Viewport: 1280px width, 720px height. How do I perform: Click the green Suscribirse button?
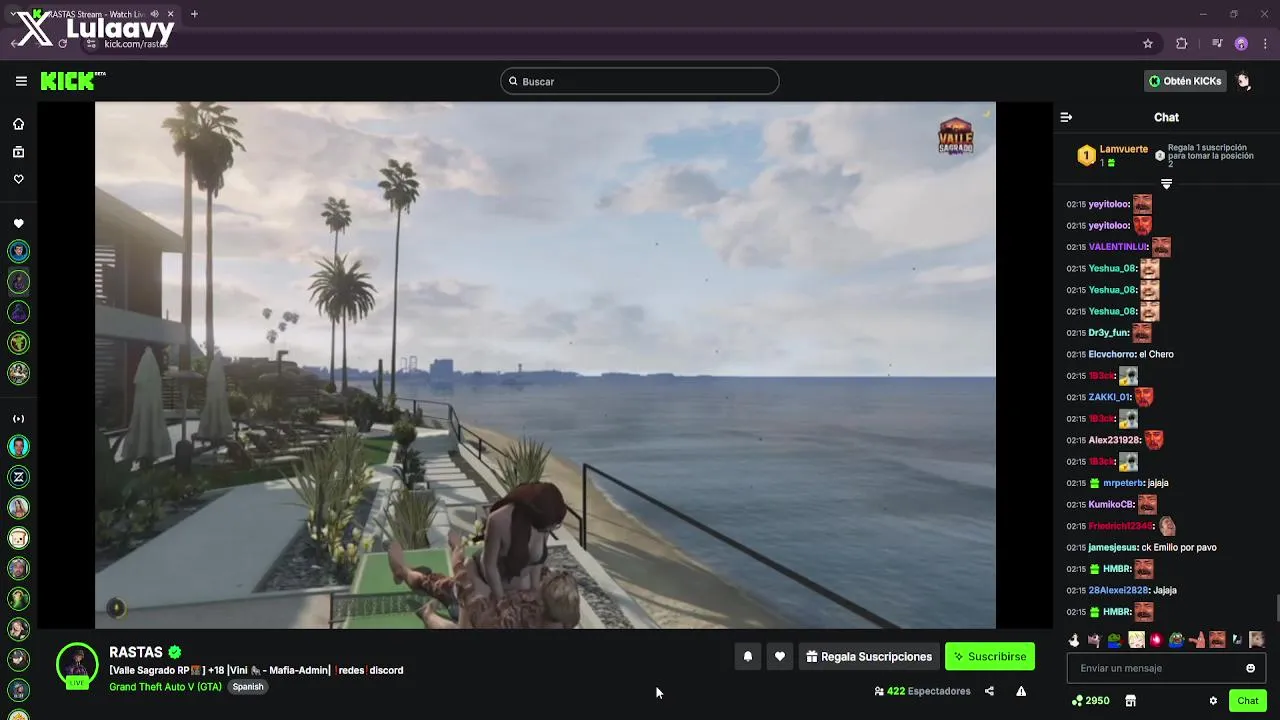tap(990, 657)
